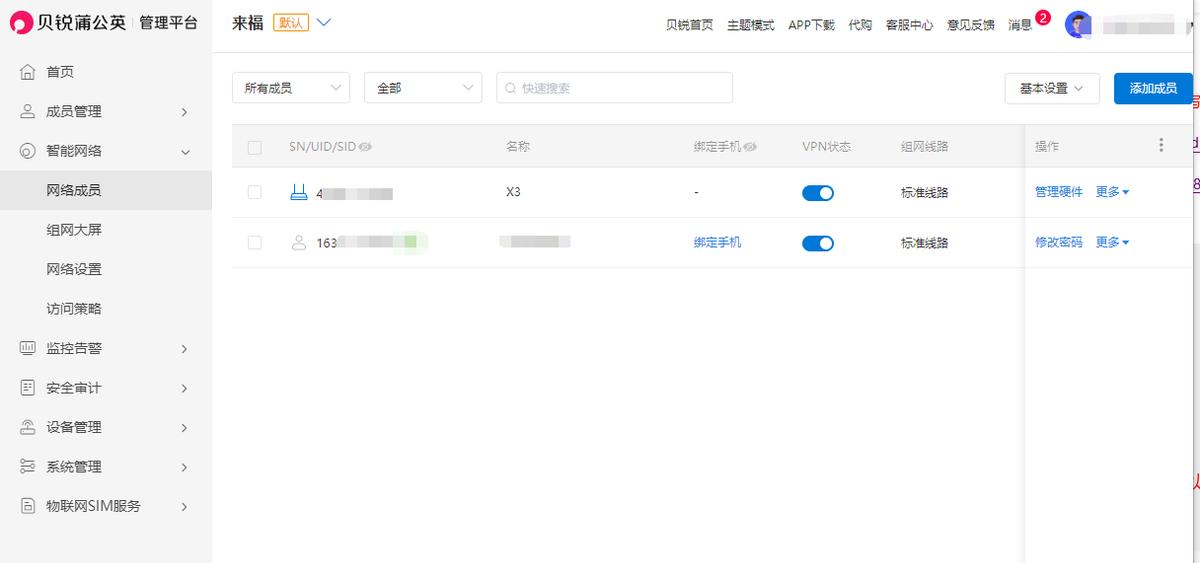Click the 监控告警 monitor icon
The image size is (1200, 563).
[28, 348]
